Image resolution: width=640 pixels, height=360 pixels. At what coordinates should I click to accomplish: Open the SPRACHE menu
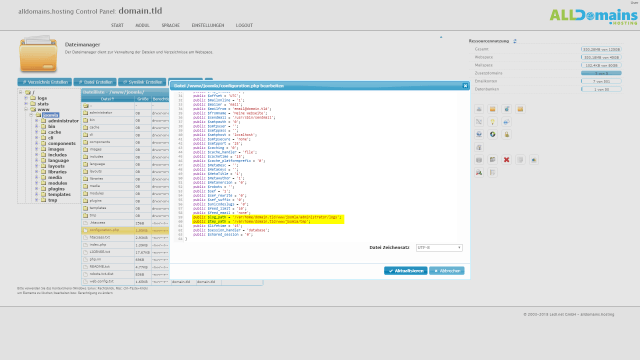(171, 25)
